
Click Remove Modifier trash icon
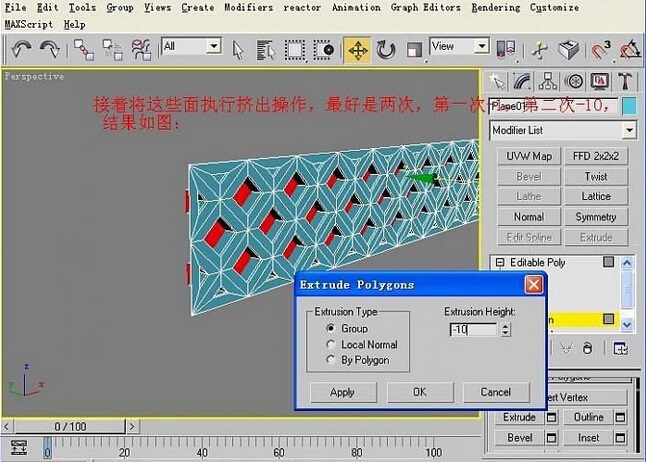(x=587, y=349)
